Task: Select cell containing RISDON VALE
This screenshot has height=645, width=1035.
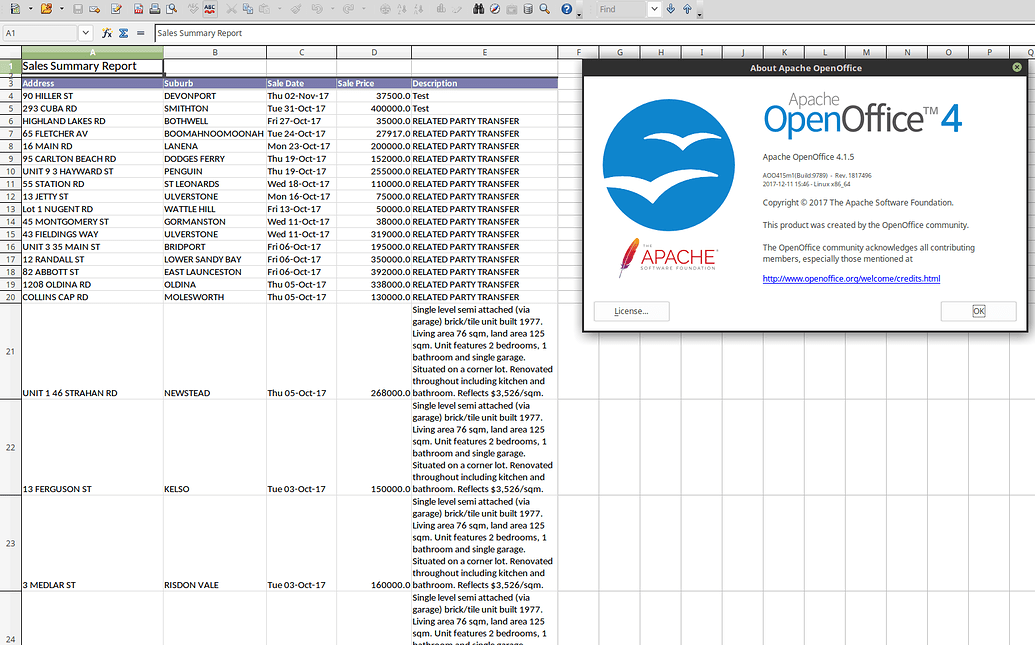Action: pos(215,543)
